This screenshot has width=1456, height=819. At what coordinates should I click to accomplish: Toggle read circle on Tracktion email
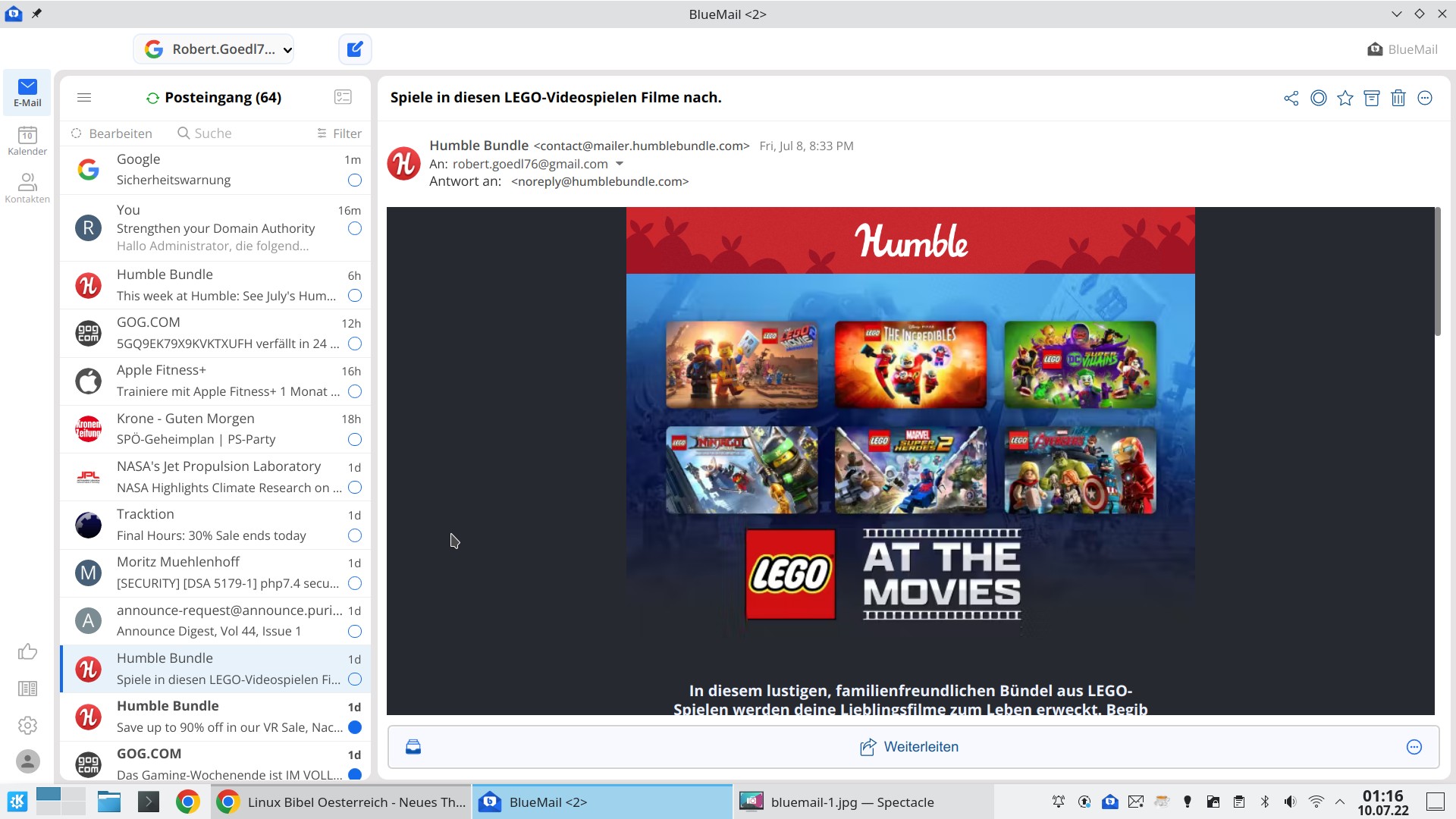coord(355,535)
